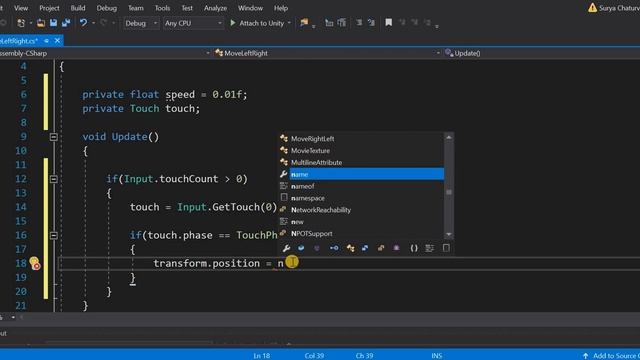
Task: Collapse the if(touch.phase) block on line 16
Action: coord(53,235)
